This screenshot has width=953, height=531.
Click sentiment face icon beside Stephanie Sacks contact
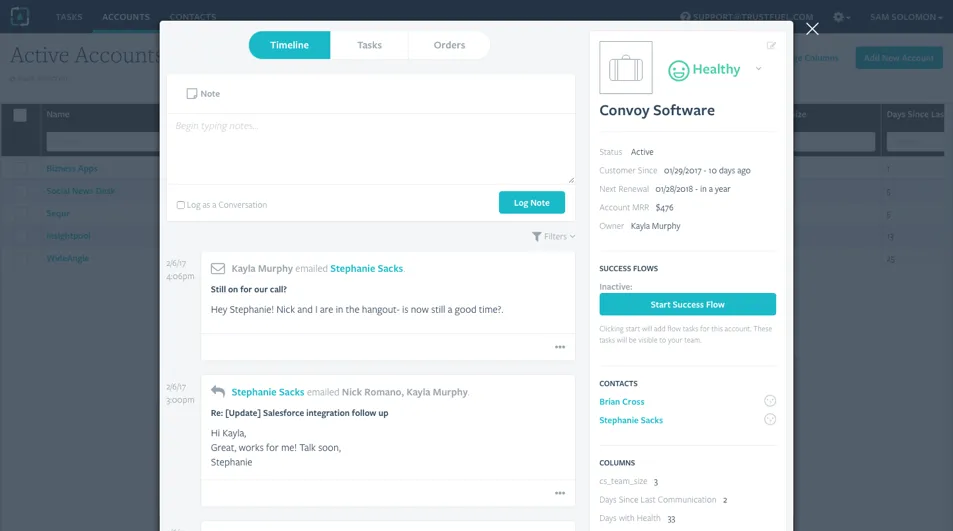[770, 420]
